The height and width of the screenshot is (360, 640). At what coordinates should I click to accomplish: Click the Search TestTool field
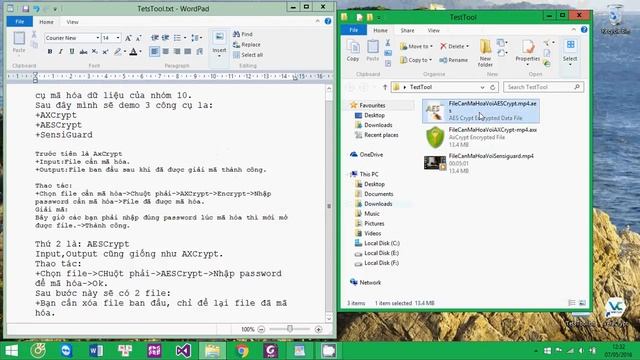click(x=543, y=87)
